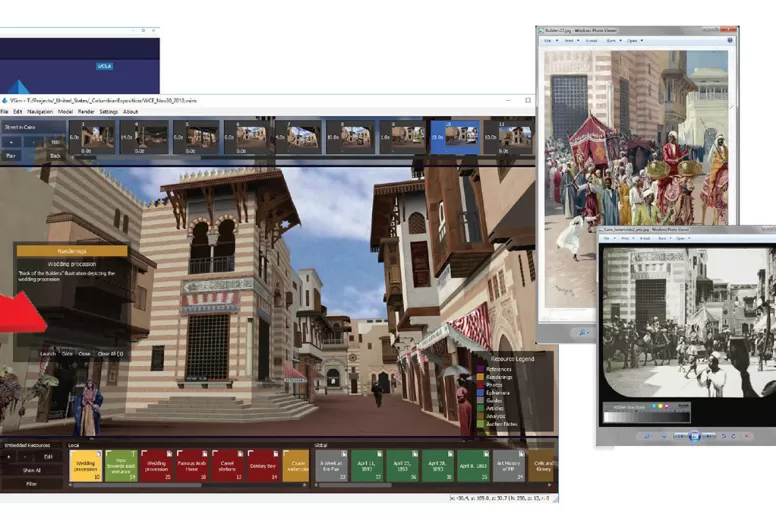Click red Photos swatch in Resource Legend
The width and height of the screenshot is (776, 517).
coord(480,384)
